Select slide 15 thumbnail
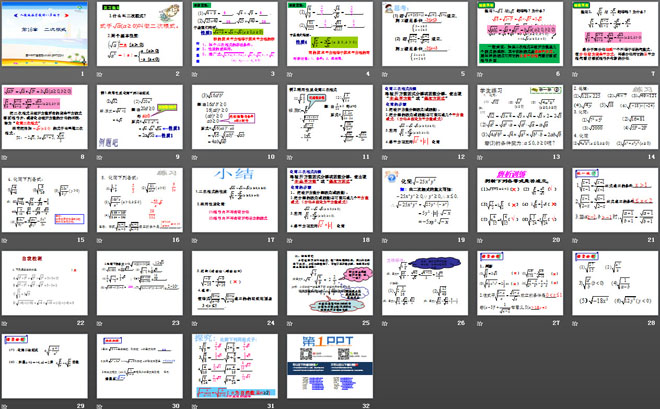 47,201
